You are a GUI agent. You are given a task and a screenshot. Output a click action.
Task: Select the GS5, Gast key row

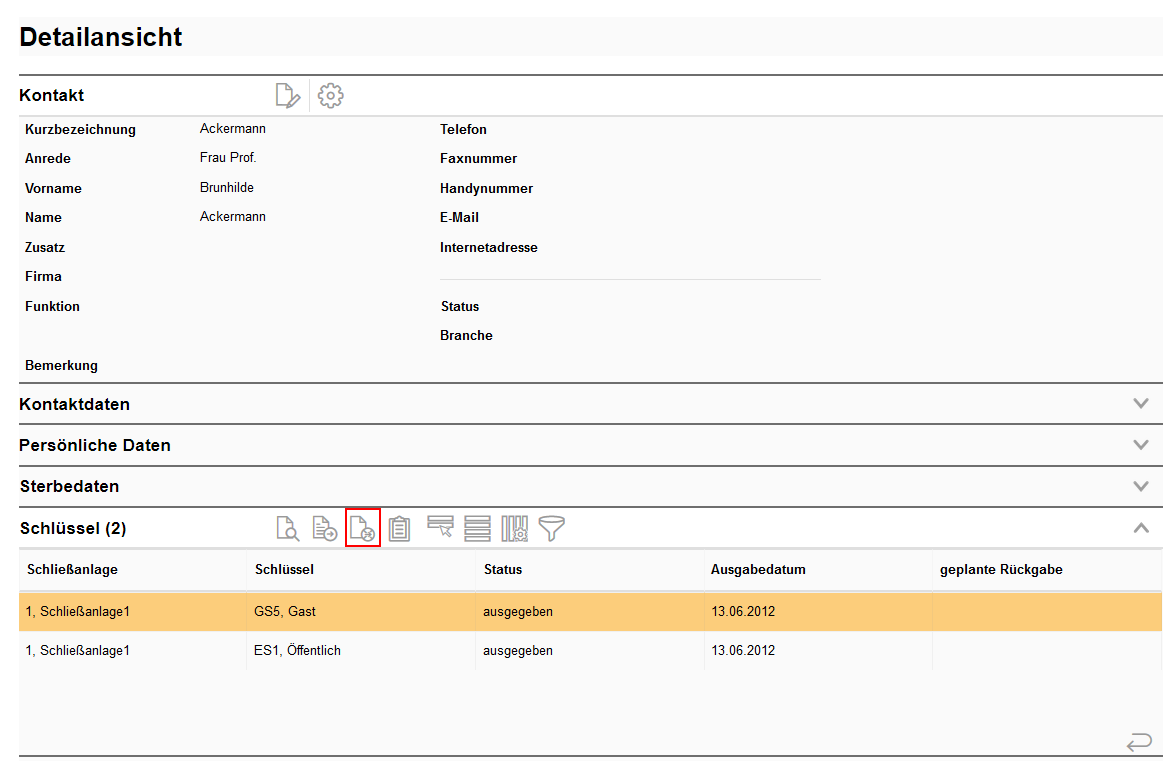(285, 611)
